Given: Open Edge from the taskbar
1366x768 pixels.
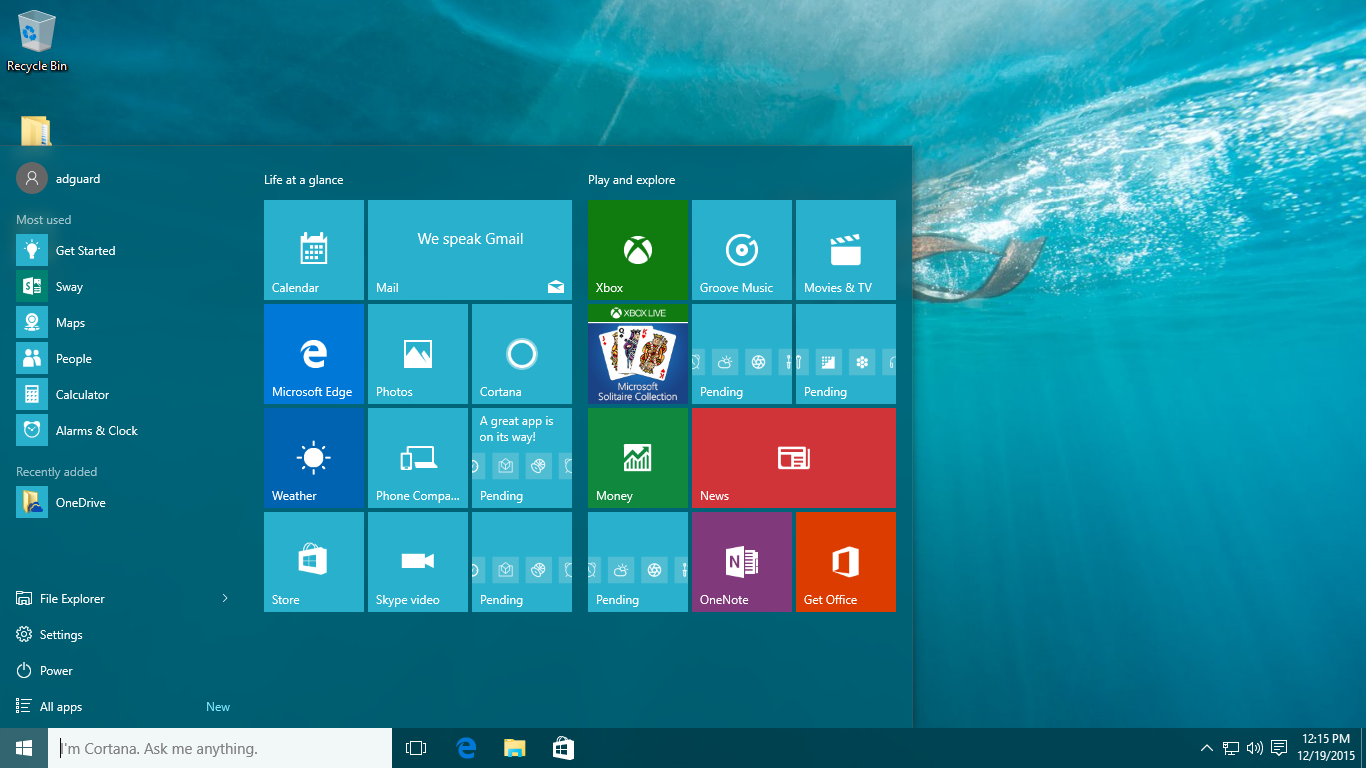Looking at the screenshot, I should [x=465, y=748].
